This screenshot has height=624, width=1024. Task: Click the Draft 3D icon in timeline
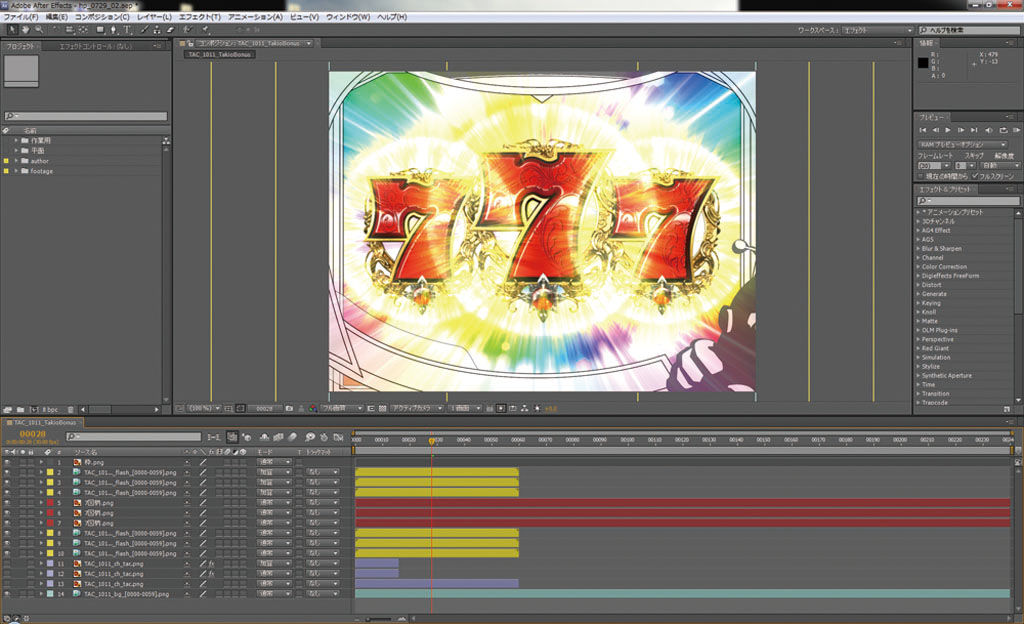(247, 437)
